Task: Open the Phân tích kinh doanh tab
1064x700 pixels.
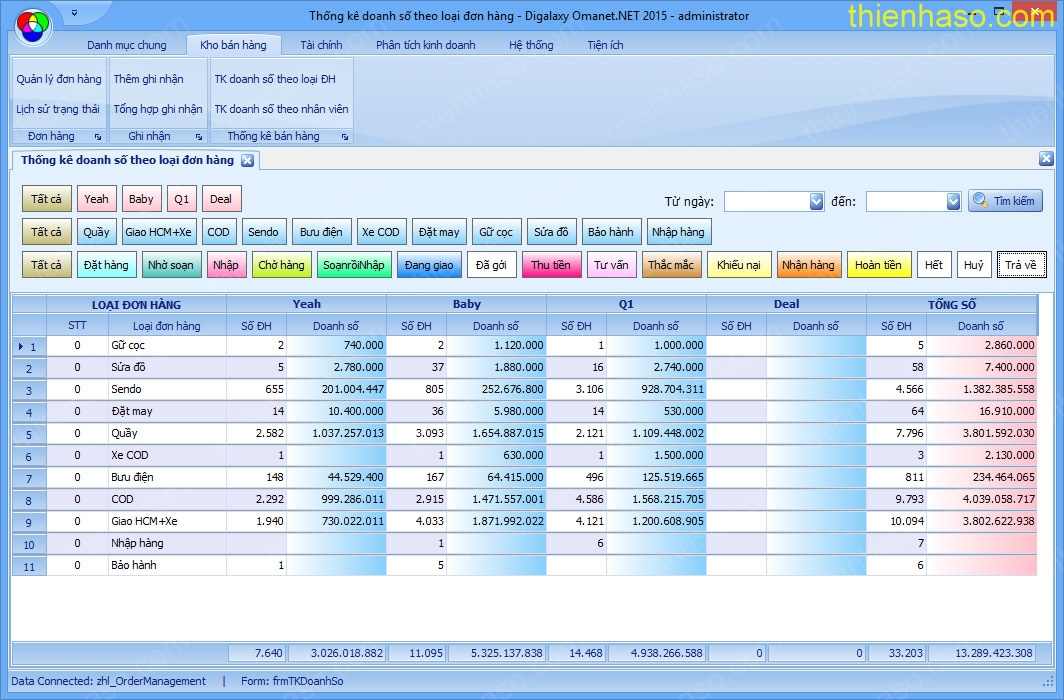Action: tap(425, 45)
